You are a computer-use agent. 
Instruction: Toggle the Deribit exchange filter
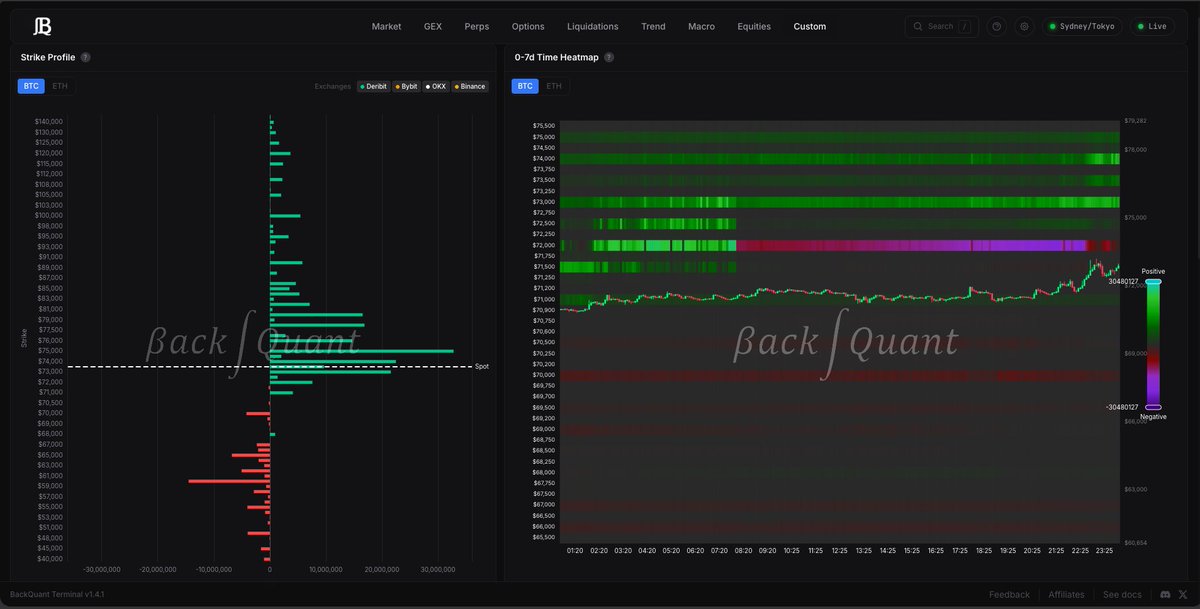(x=374, y=86)
